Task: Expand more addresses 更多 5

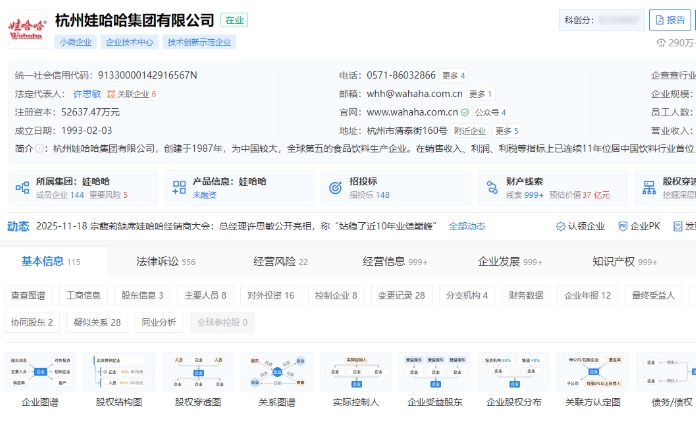Action: [x=507, y=131]
